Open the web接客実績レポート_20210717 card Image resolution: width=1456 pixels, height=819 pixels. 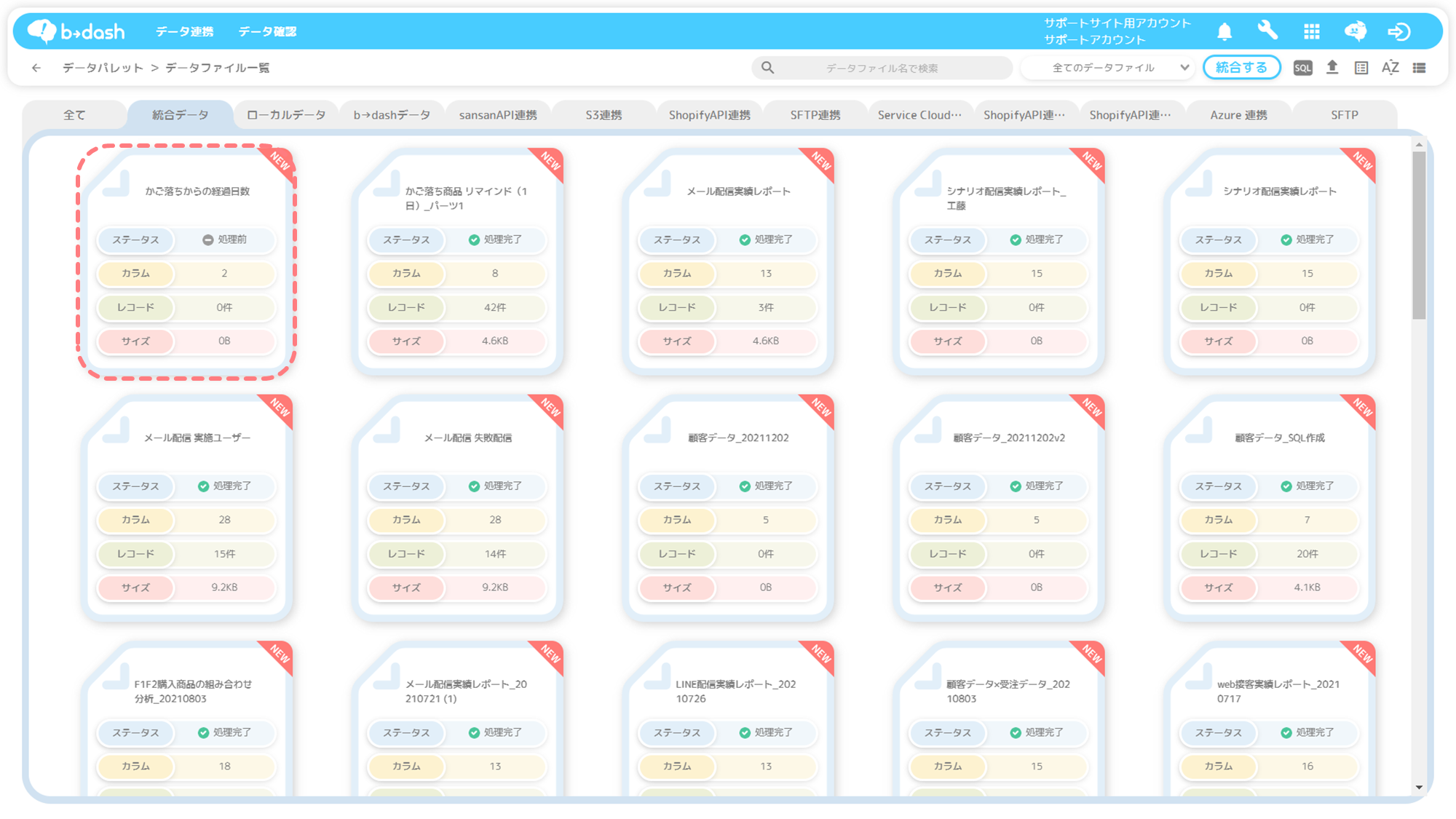pyautogui.click(x=1270, y=719)
